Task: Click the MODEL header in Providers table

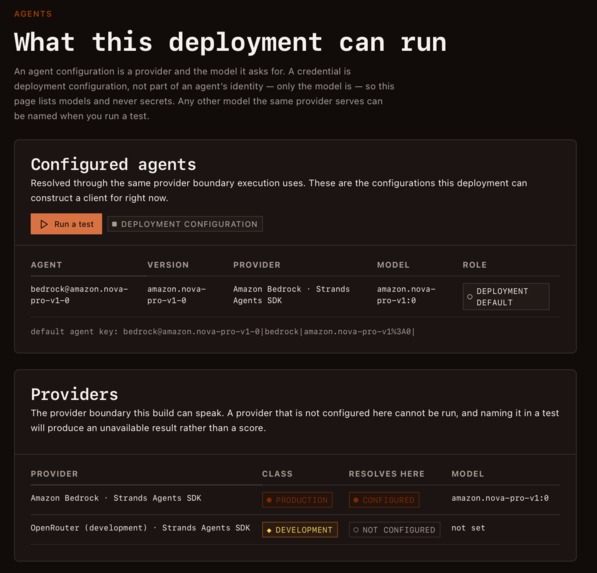Action: click(x=468, y=474)
